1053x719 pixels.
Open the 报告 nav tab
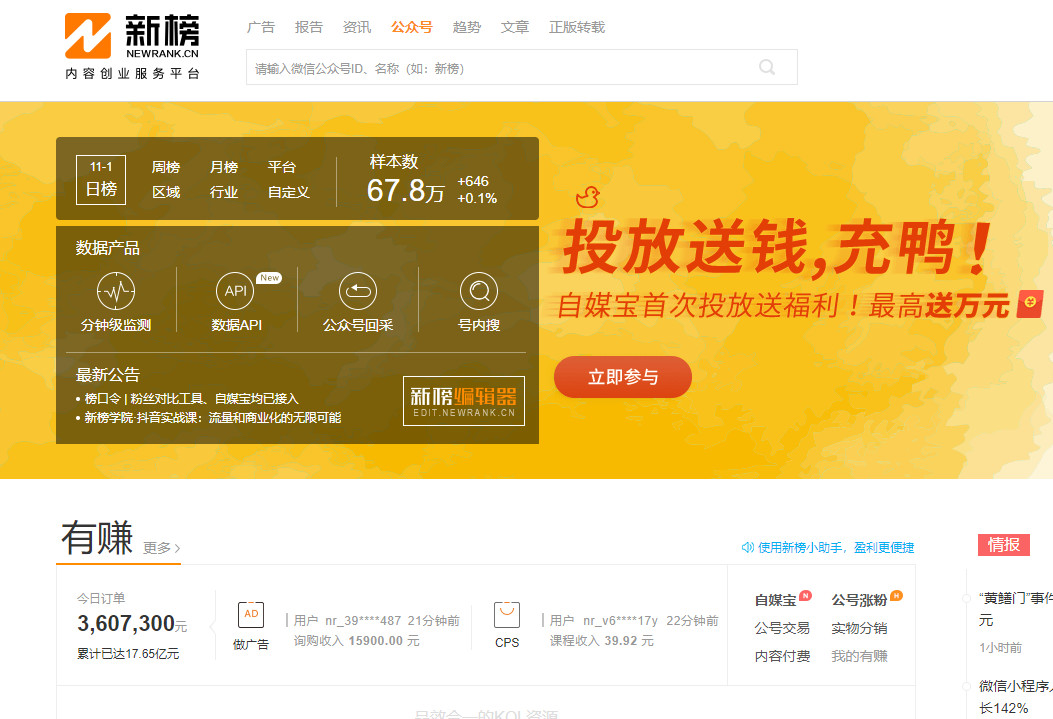tap(309, 27)
